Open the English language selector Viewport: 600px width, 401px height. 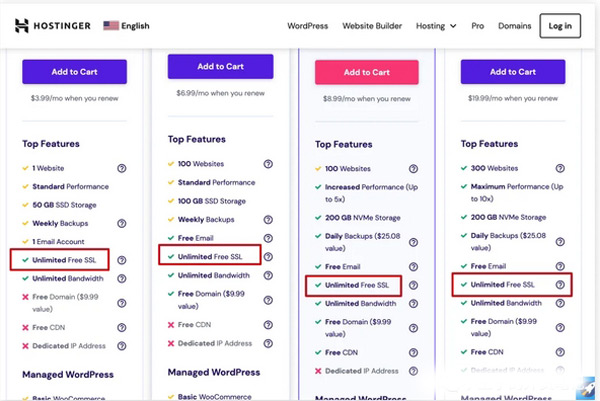tap(126, 25)
